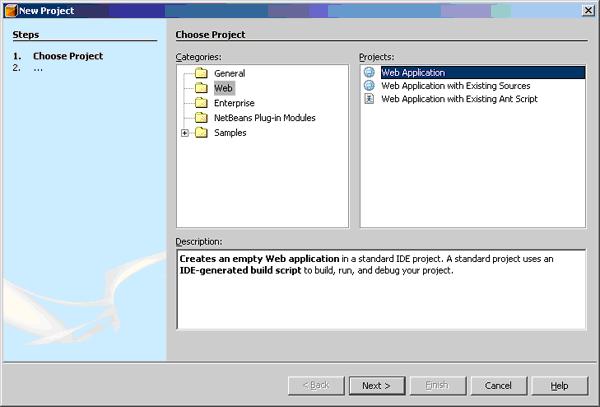600x407 pixels.
Task: Click the Samples folder icon
Action: coord(201,133)
